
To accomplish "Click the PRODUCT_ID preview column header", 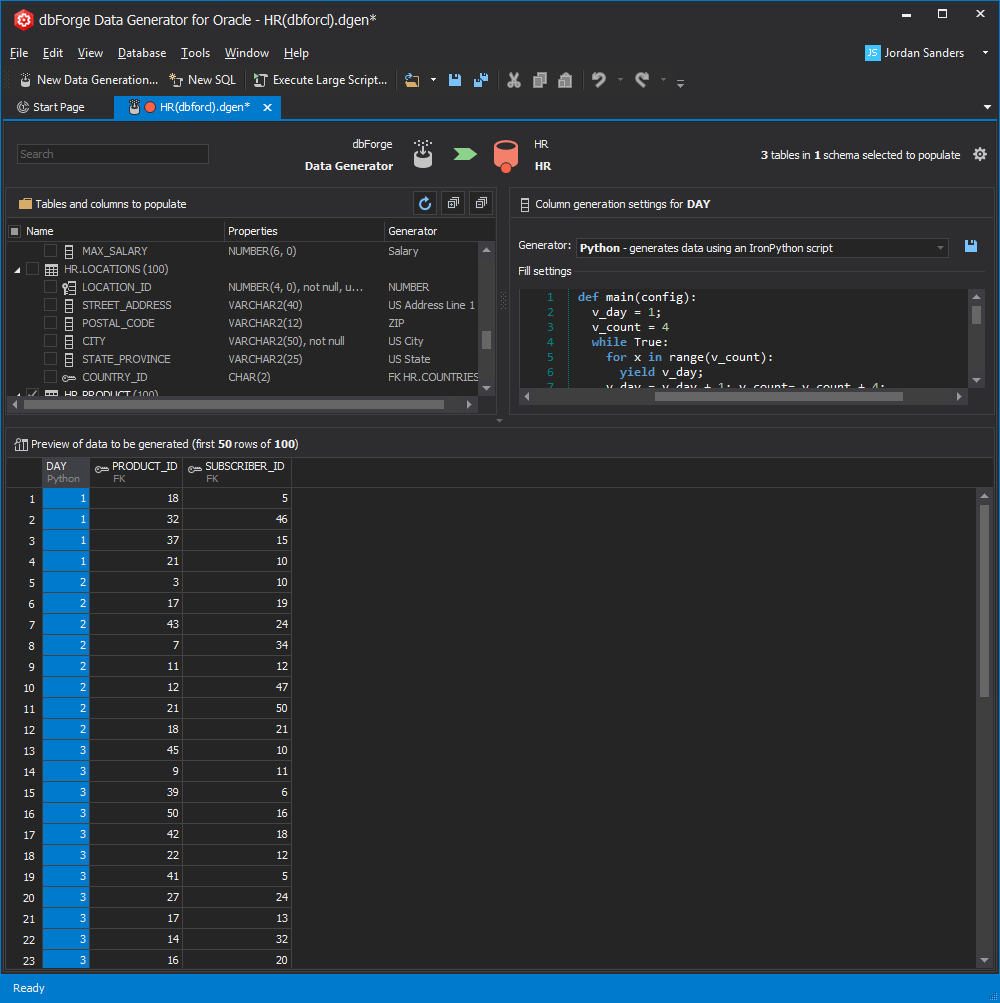I will (x=136, y=472).
